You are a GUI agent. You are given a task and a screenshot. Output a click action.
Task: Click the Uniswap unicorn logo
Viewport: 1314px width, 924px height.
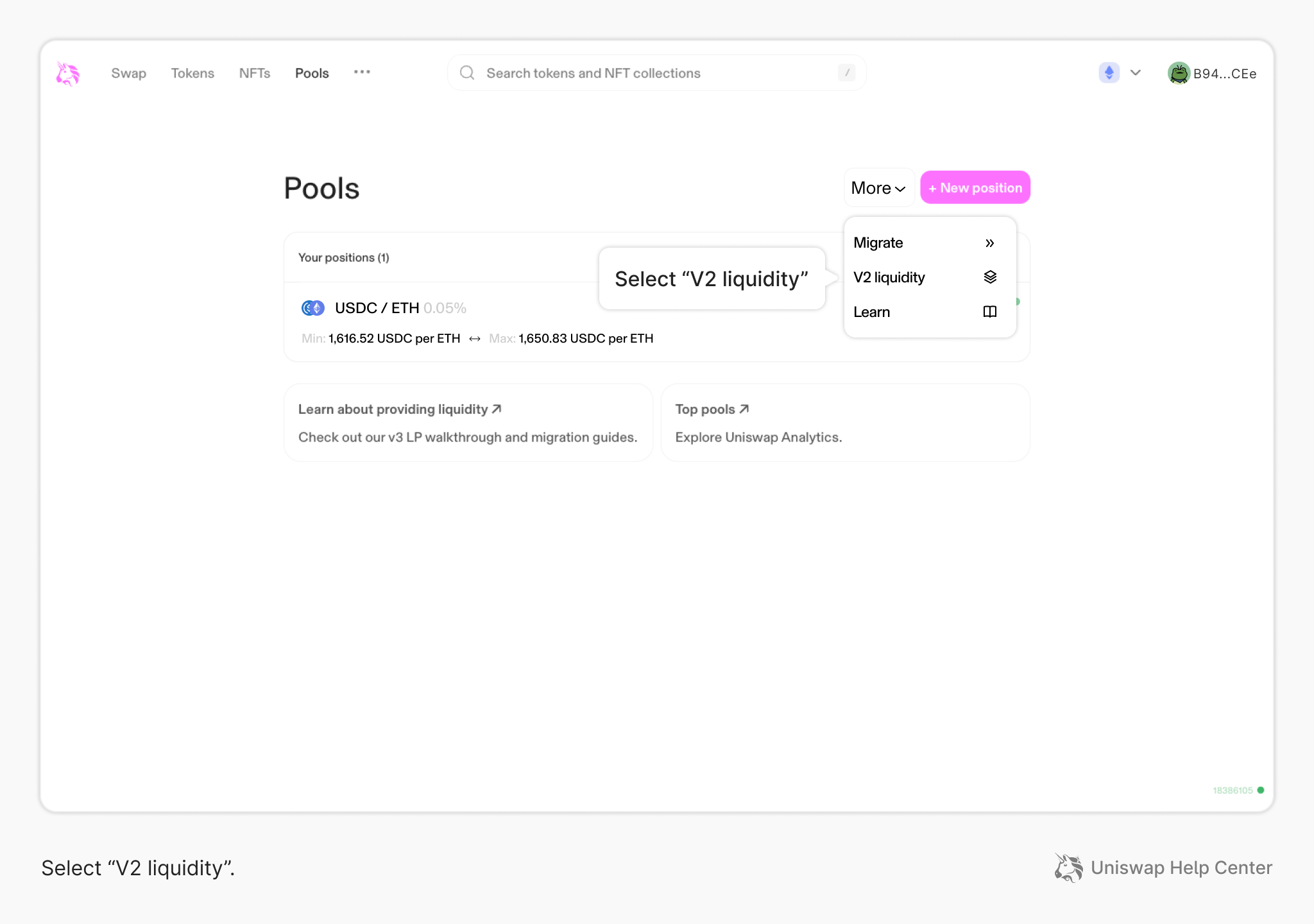[67, 73]
